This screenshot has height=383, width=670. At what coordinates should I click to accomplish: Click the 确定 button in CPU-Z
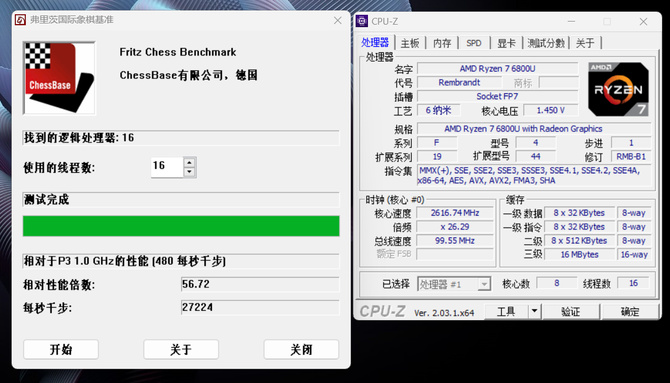(630, 312)
